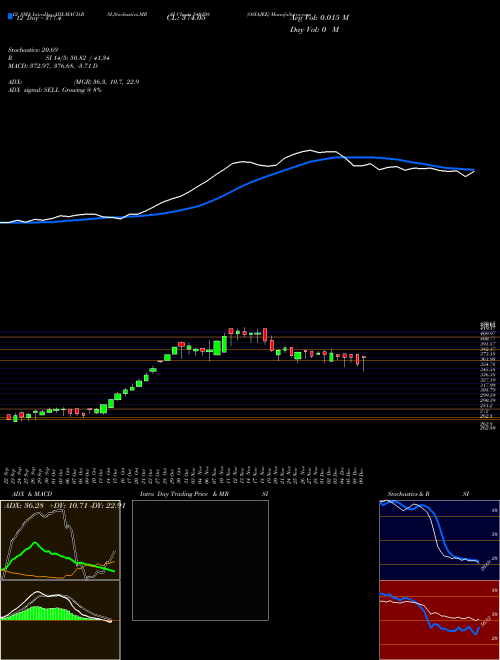Screen dimensions: 500x660
Task: Click the 'CL: 374.05' closing price label
Action: 186,18
